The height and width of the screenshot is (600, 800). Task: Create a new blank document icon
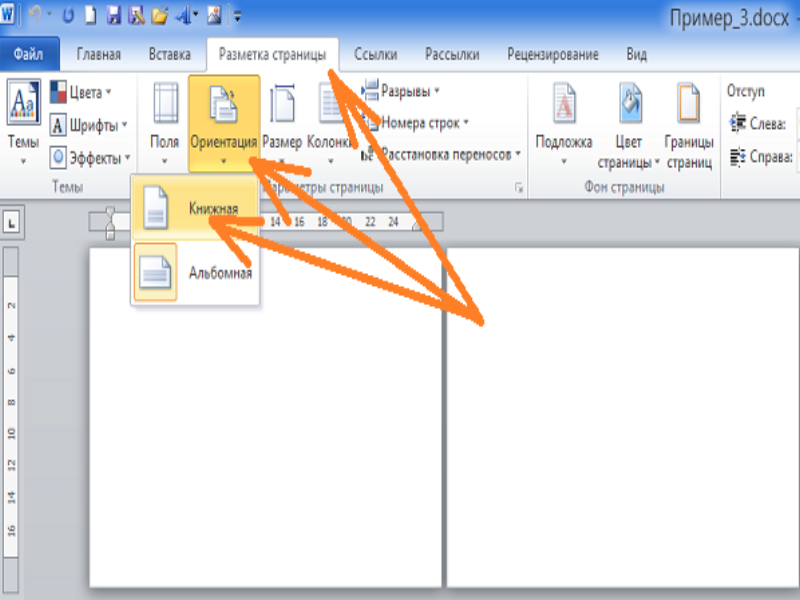(90, 15)
